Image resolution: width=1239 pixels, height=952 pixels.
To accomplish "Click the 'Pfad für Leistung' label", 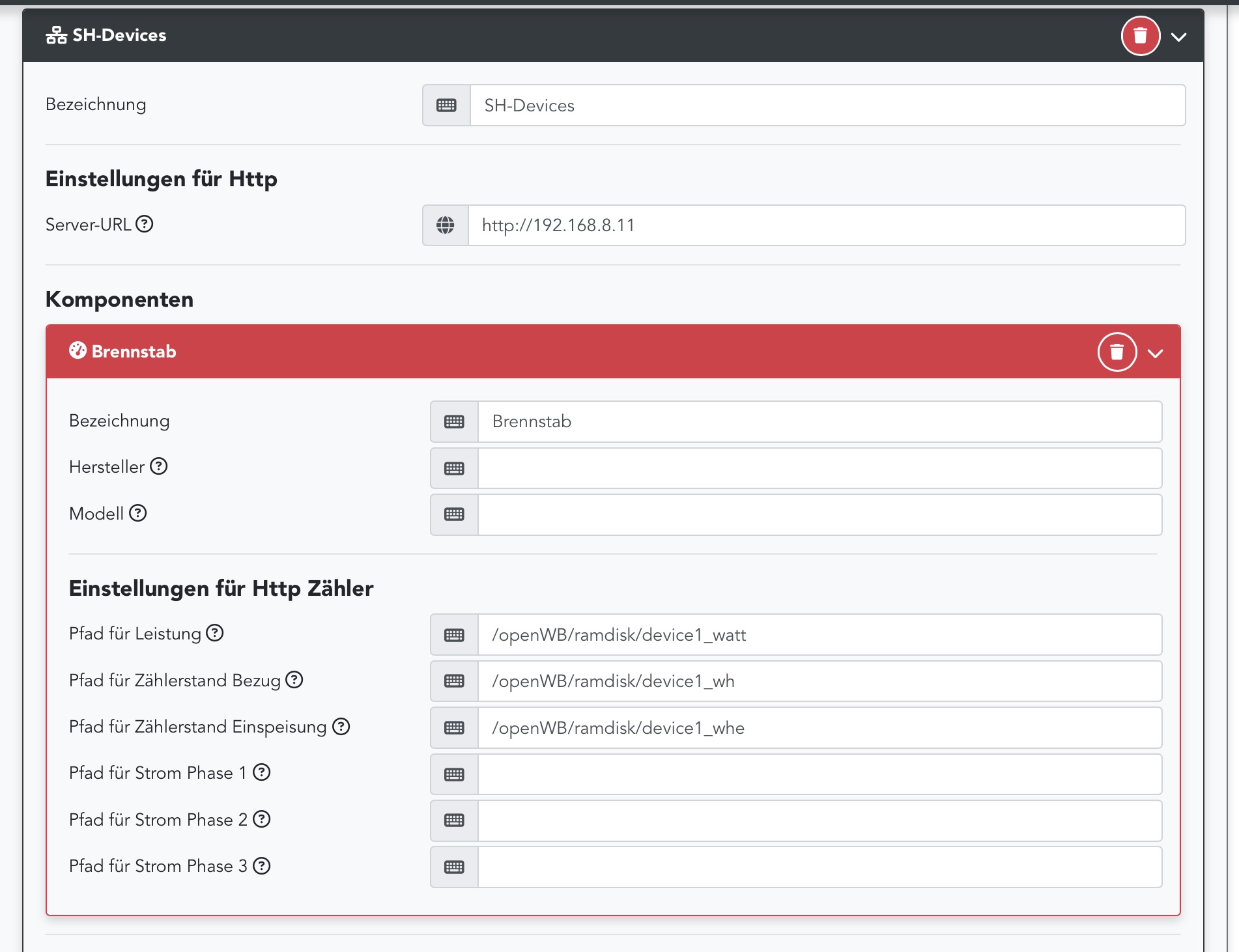I will point(135,634).
